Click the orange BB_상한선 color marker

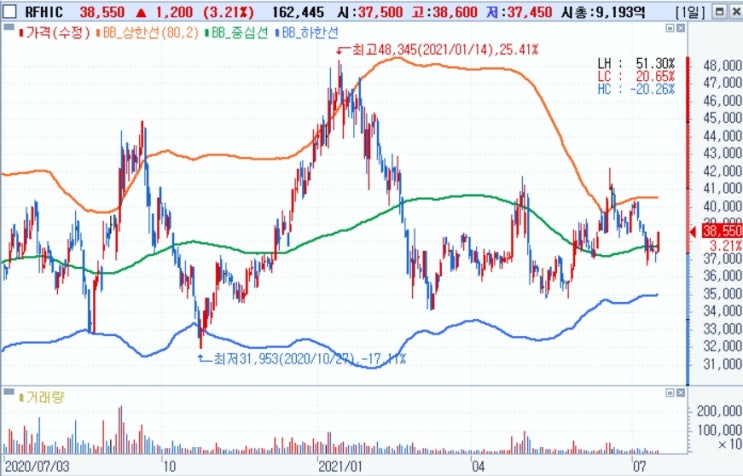pyautogui.click(x=98, y=33)
